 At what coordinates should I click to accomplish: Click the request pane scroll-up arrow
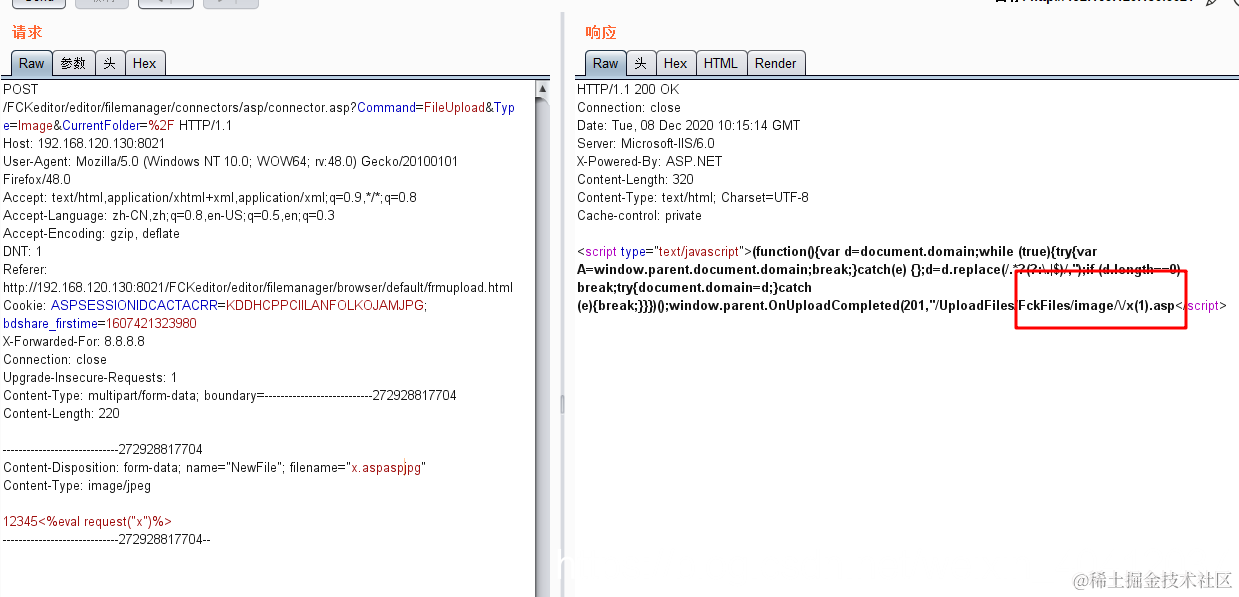[543, 89]
